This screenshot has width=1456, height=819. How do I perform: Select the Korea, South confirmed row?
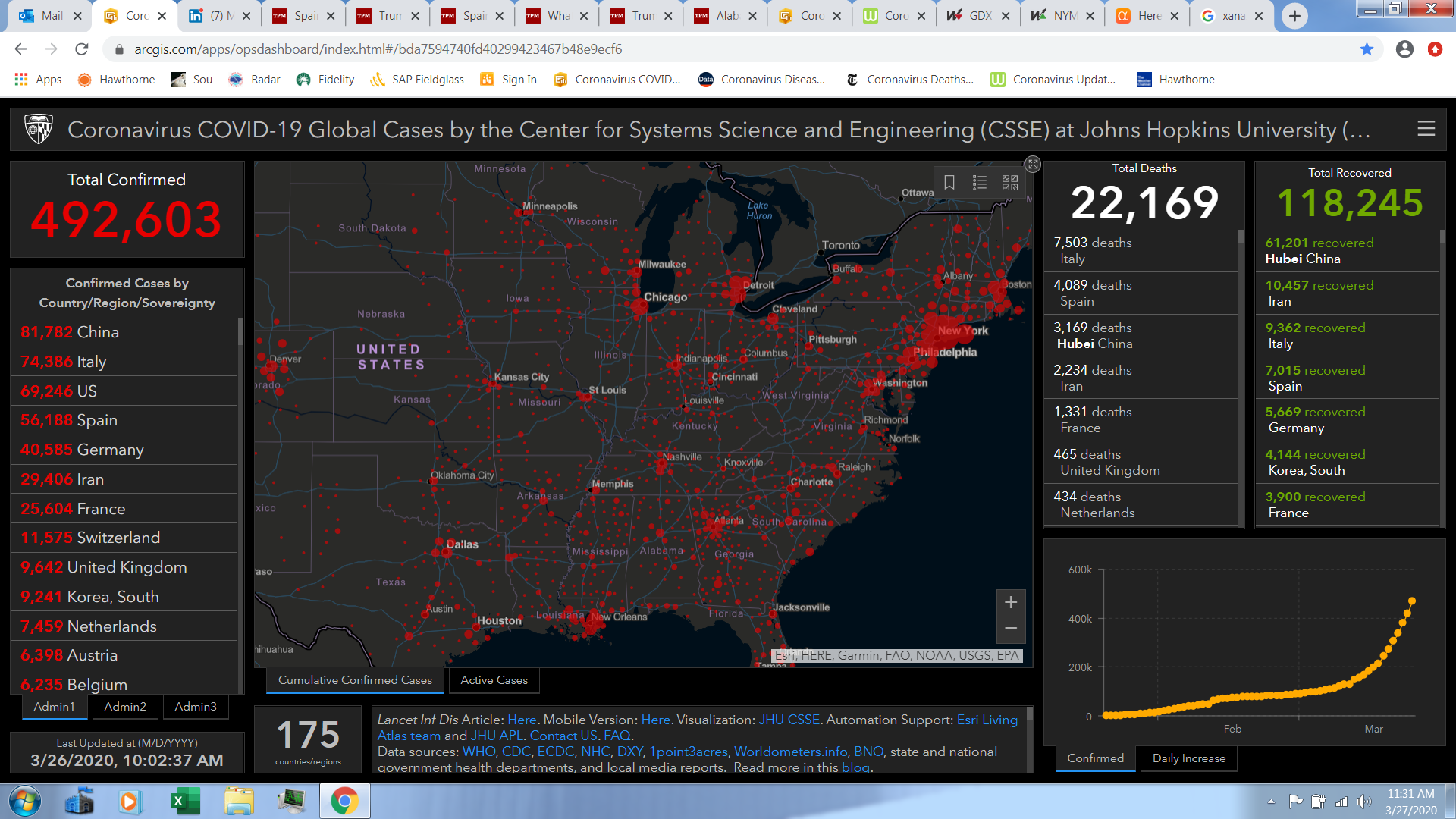pos(124,597)
